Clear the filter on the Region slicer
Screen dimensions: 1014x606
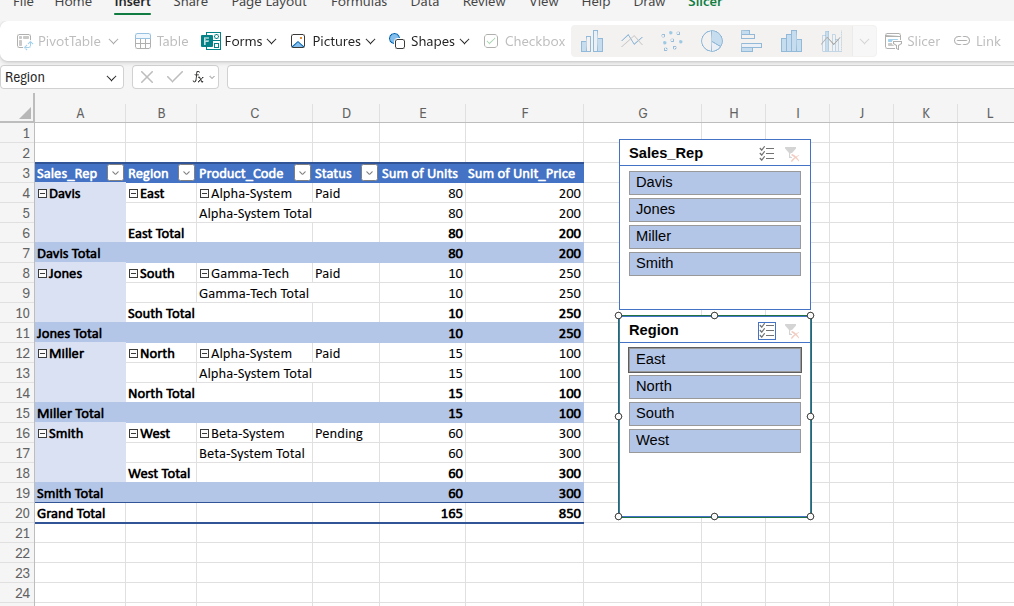(793, 330)
